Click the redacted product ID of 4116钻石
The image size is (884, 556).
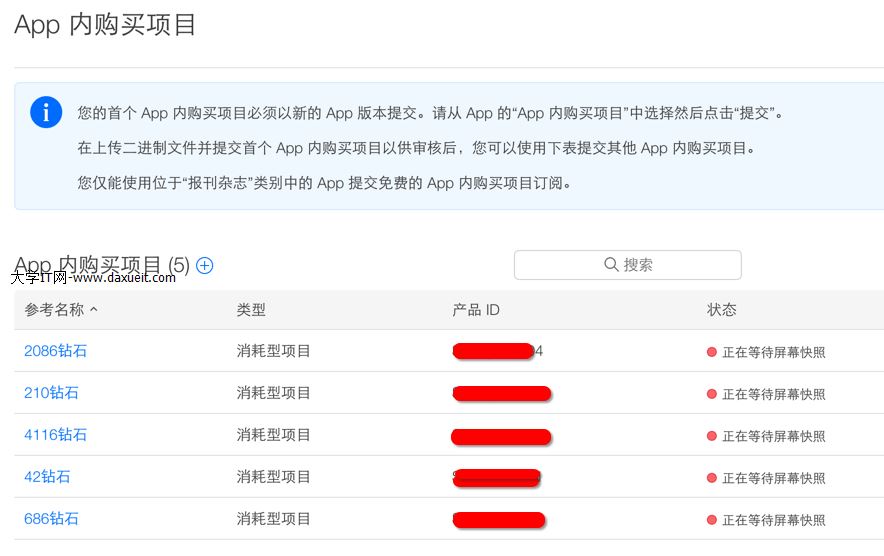click(501, 436)
